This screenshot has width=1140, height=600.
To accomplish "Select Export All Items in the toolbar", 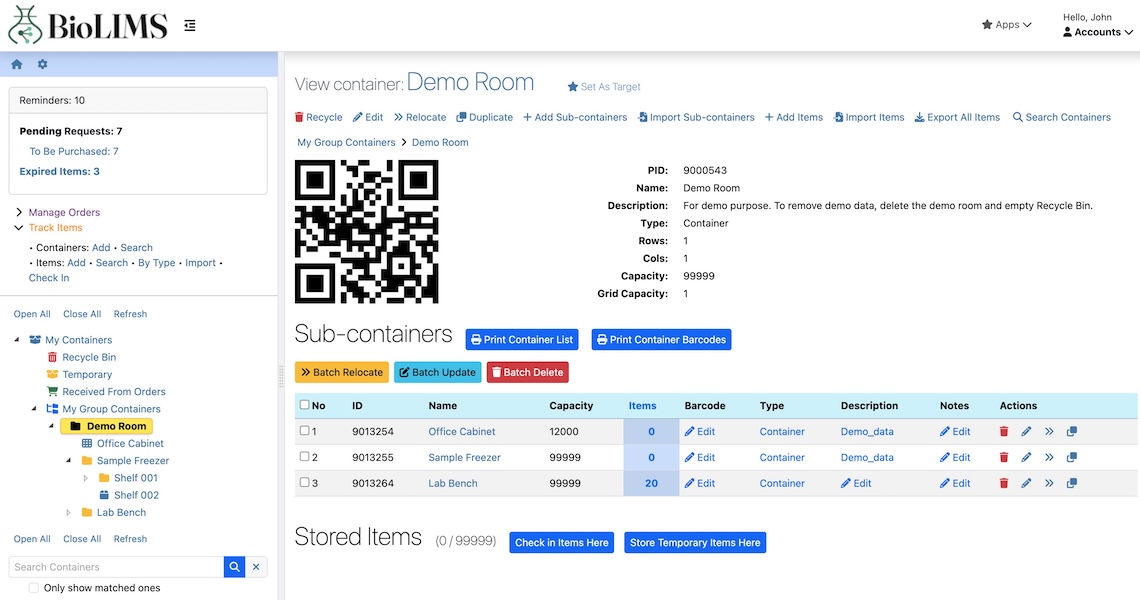I will (958, 117).
